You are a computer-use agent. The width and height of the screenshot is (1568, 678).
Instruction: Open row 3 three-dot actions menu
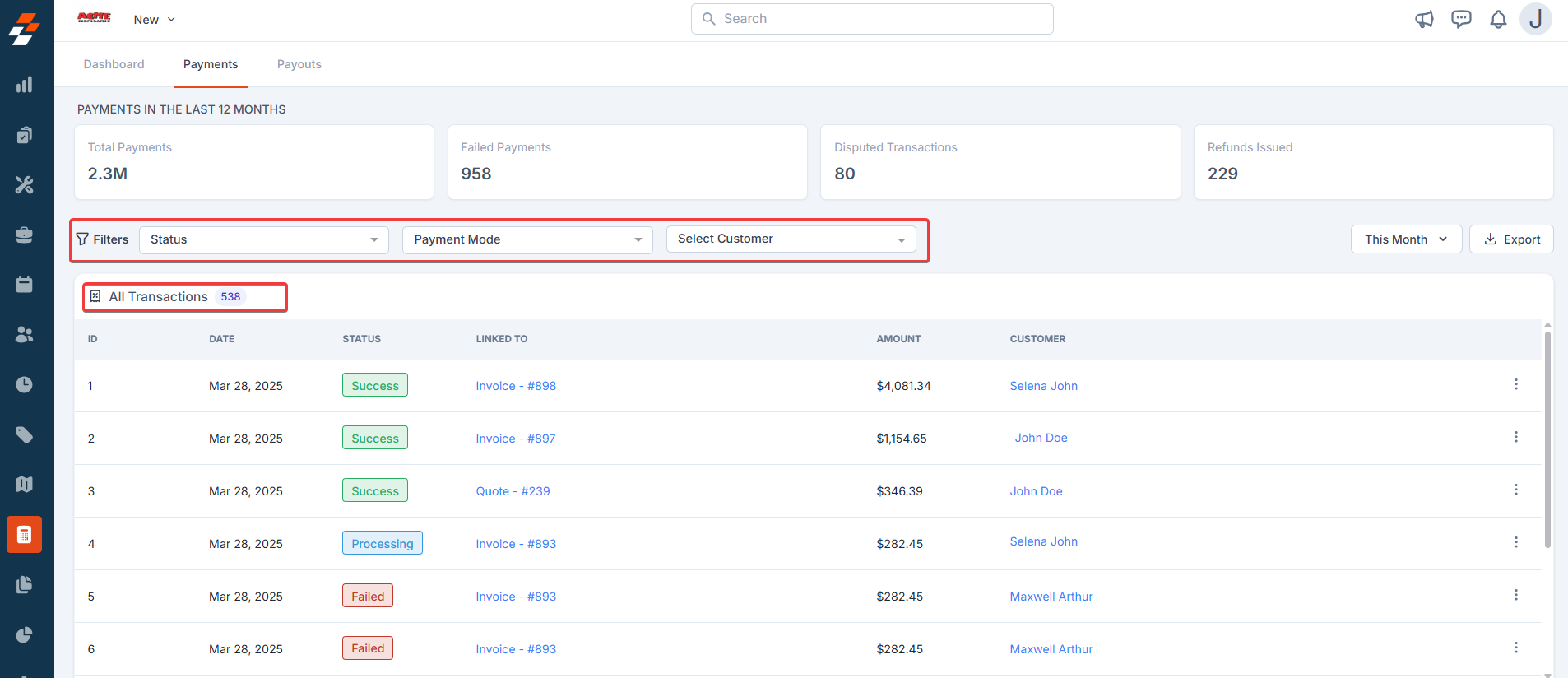click(x=1515, y=490)
